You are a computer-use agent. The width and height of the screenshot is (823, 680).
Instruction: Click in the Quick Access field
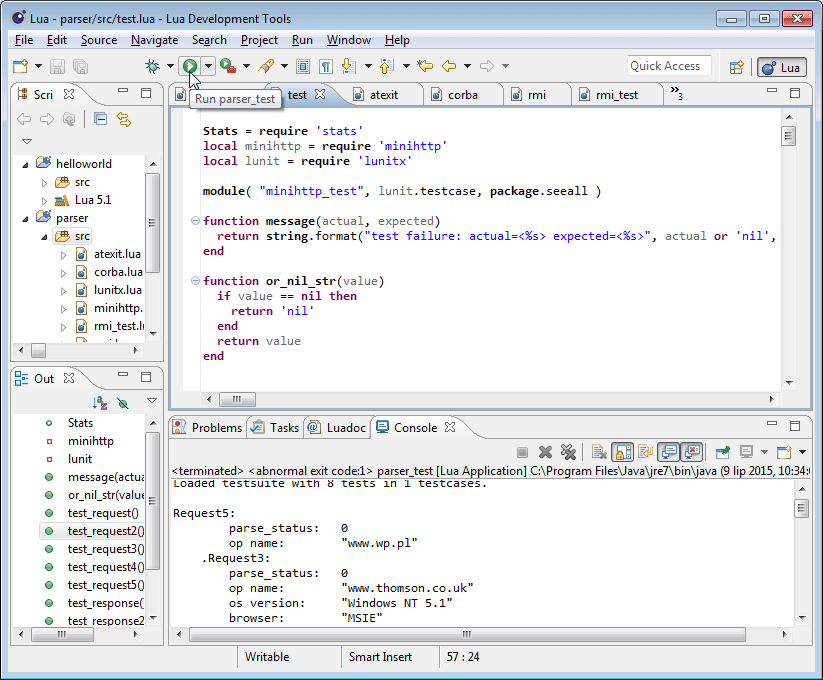669,66
